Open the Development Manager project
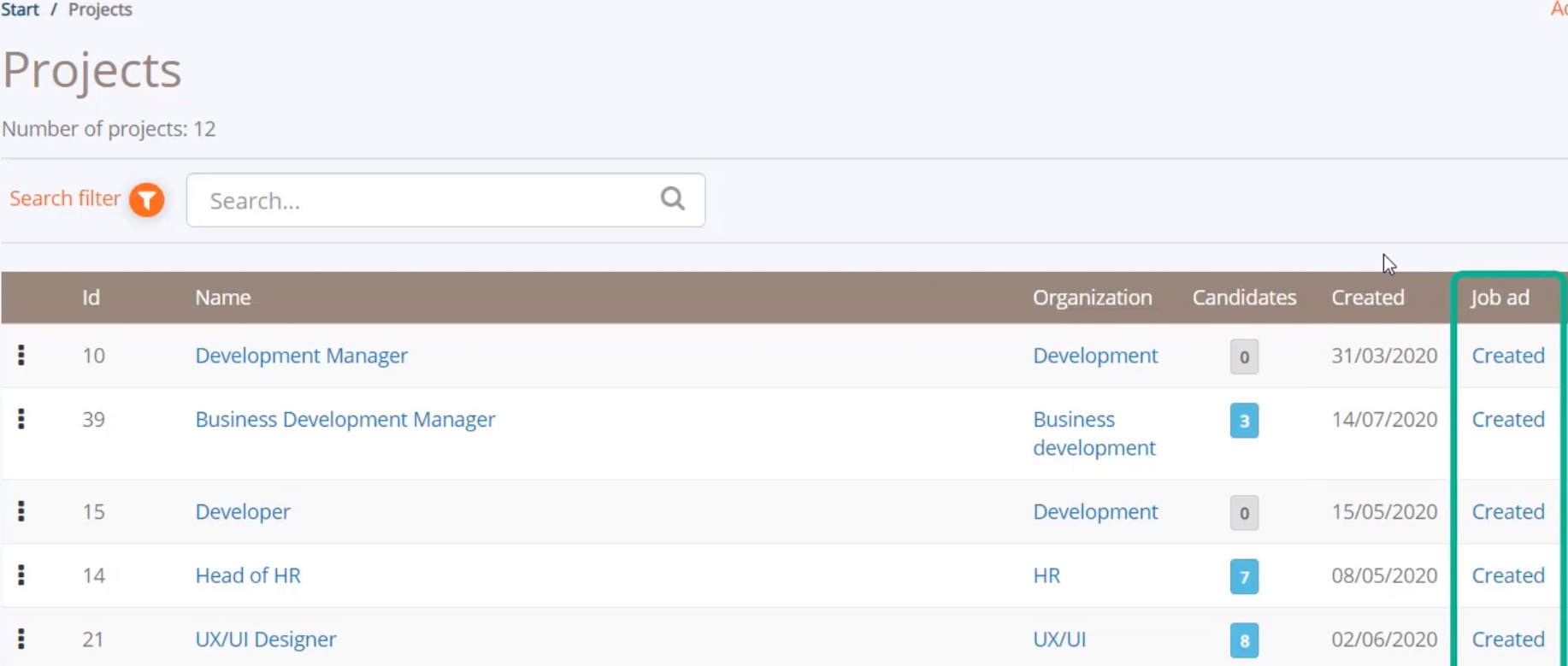The width and height of the screenshot is (1568, 666). click(x=301, y=356)
